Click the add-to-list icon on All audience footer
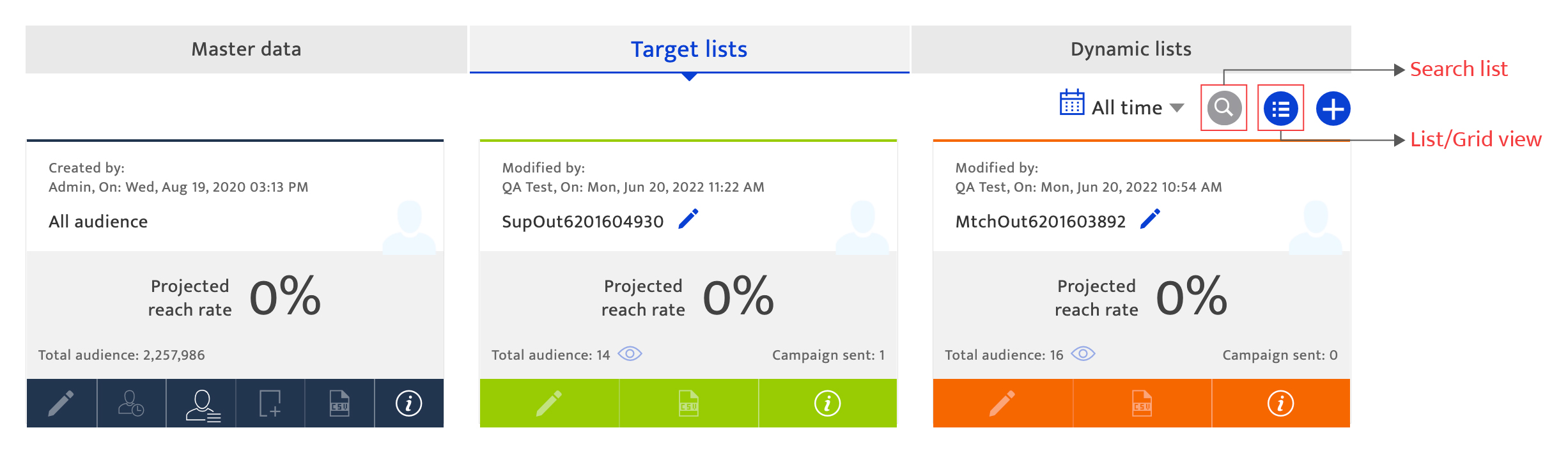The height and width of the screenshot is (453, 1568). coord(270,403)
